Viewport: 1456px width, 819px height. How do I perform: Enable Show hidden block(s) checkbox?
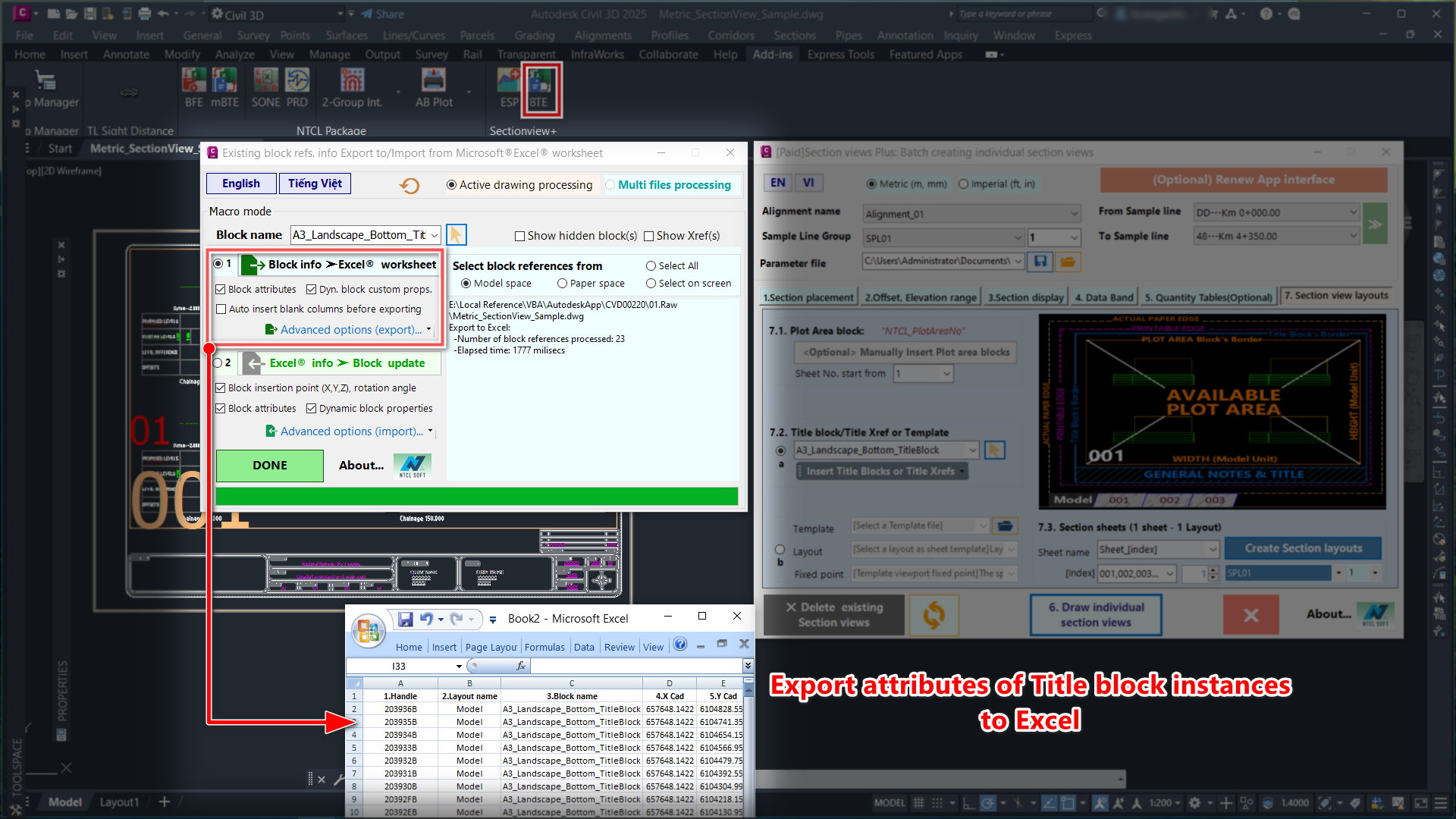pyautogui.click(x=519, y=236)
